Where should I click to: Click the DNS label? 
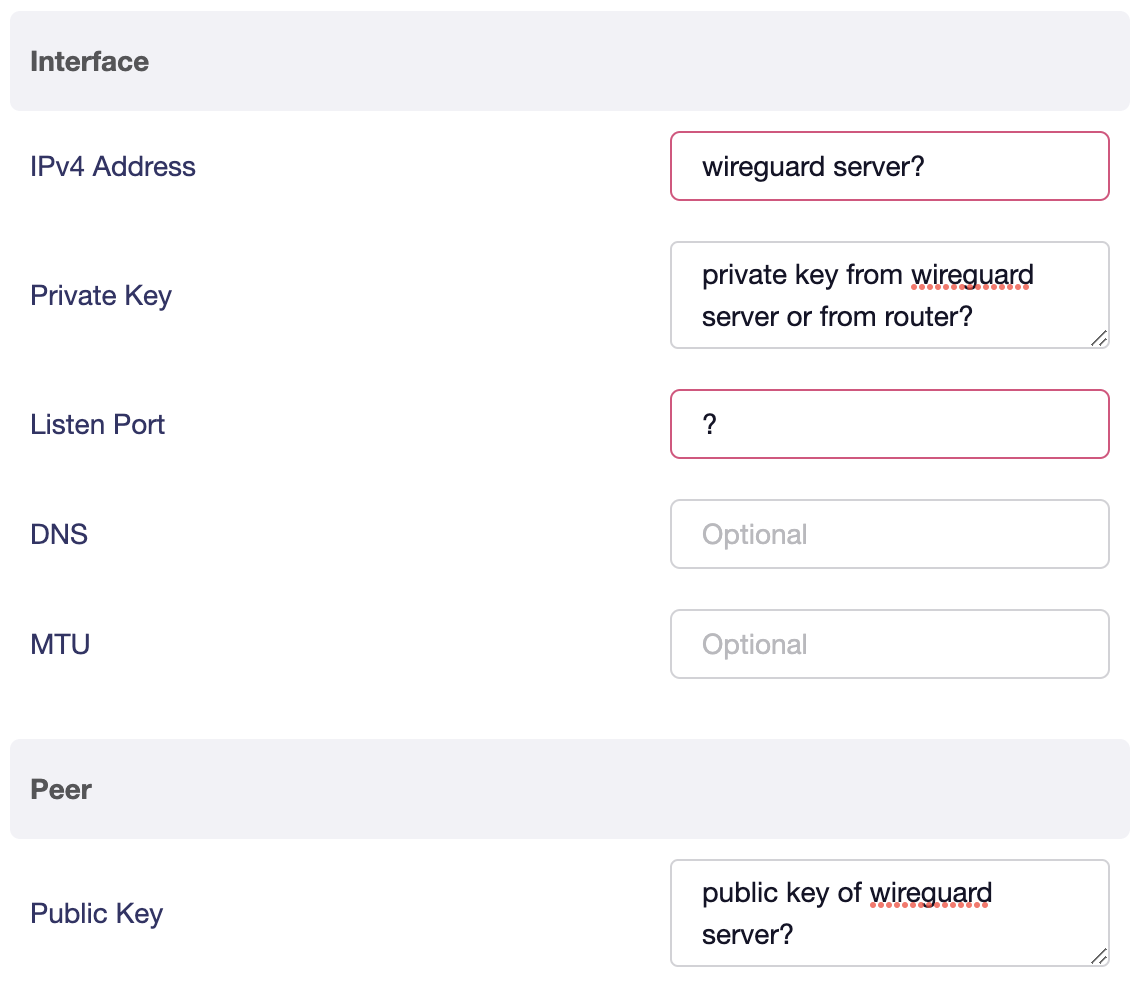[59, 535]
